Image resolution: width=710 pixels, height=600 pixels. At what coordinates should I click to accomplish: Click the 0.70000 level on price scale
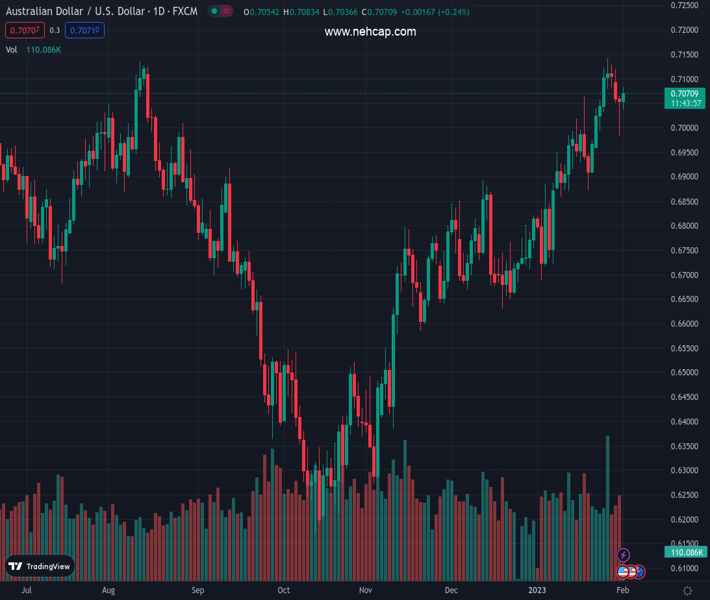point(685,128)
